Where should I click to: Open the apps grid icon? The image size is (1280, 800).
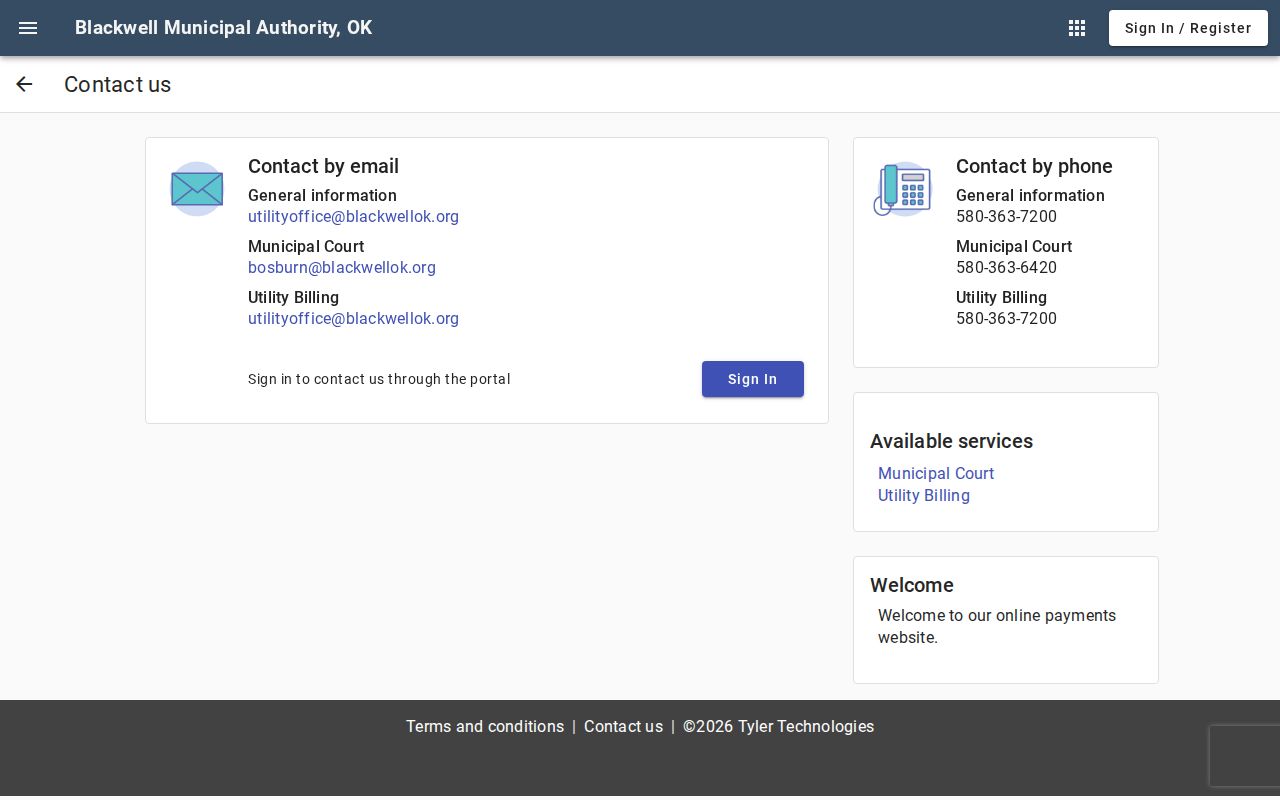[1077, 28]
